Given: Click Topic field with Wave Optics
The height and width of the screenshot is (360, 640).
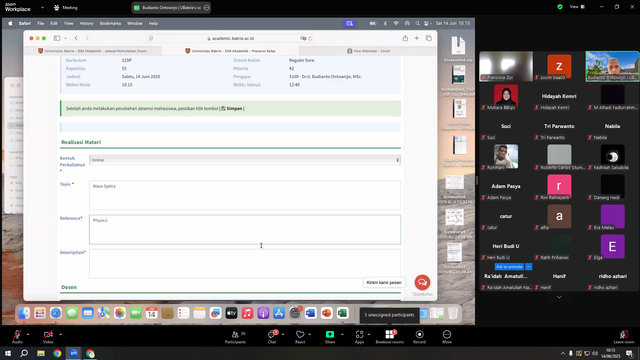Looking at the screenshot, I should pos(244,195).
